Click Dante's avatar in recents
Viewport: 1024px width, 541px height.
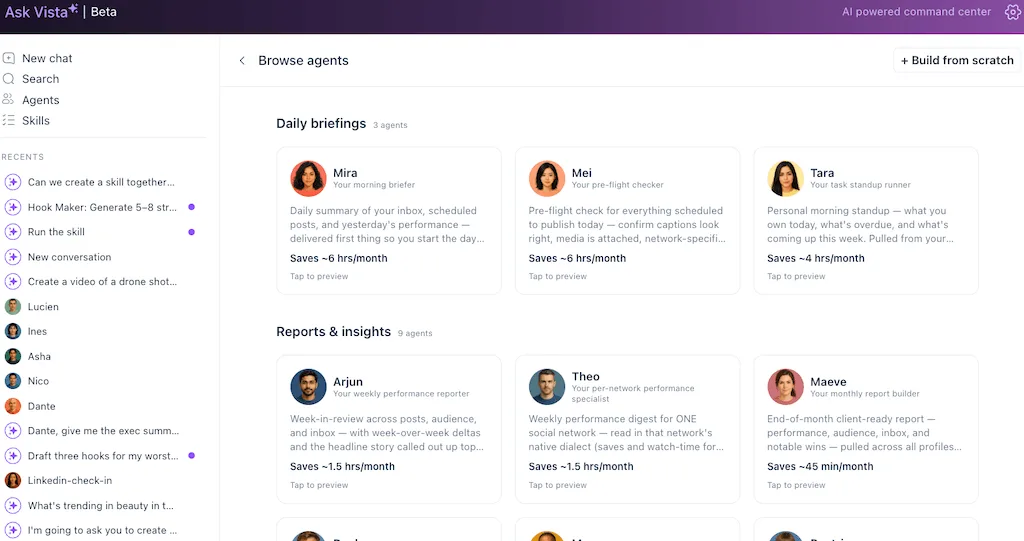click(12, 406)
